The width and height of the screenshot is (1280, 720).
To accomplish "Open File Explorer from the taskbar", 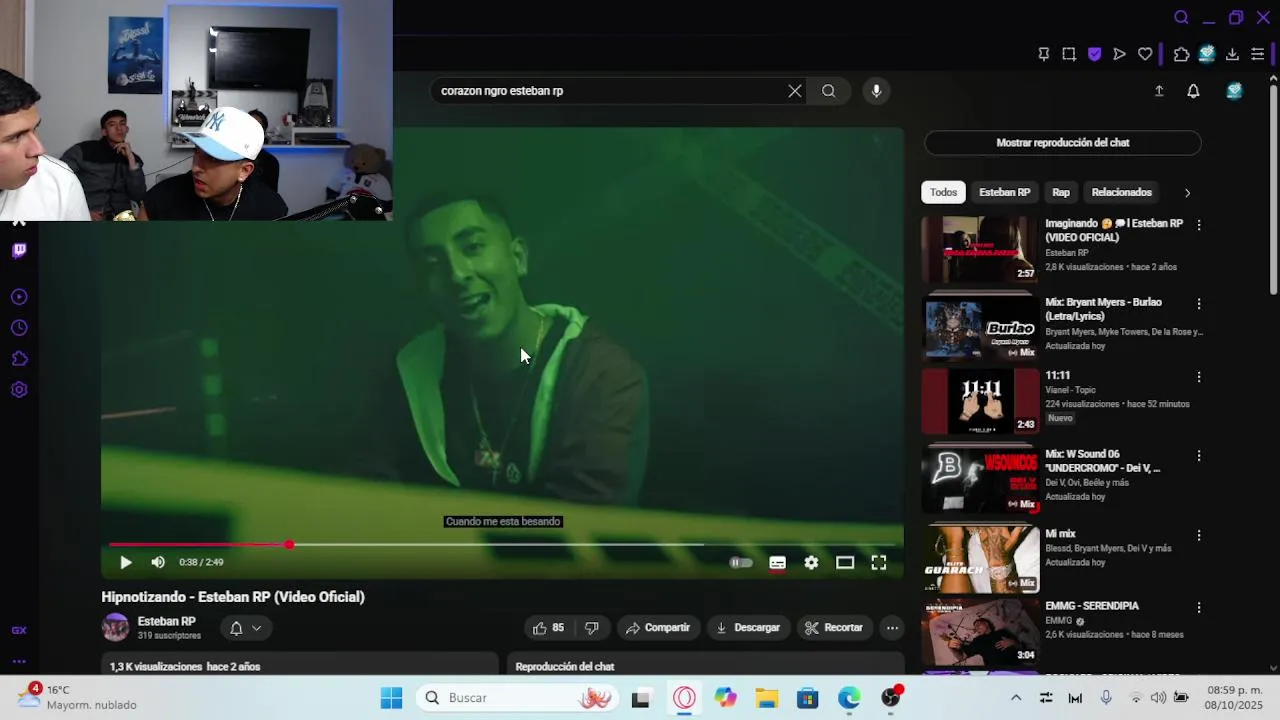I will pyautogui.click(x=767, y=698).
